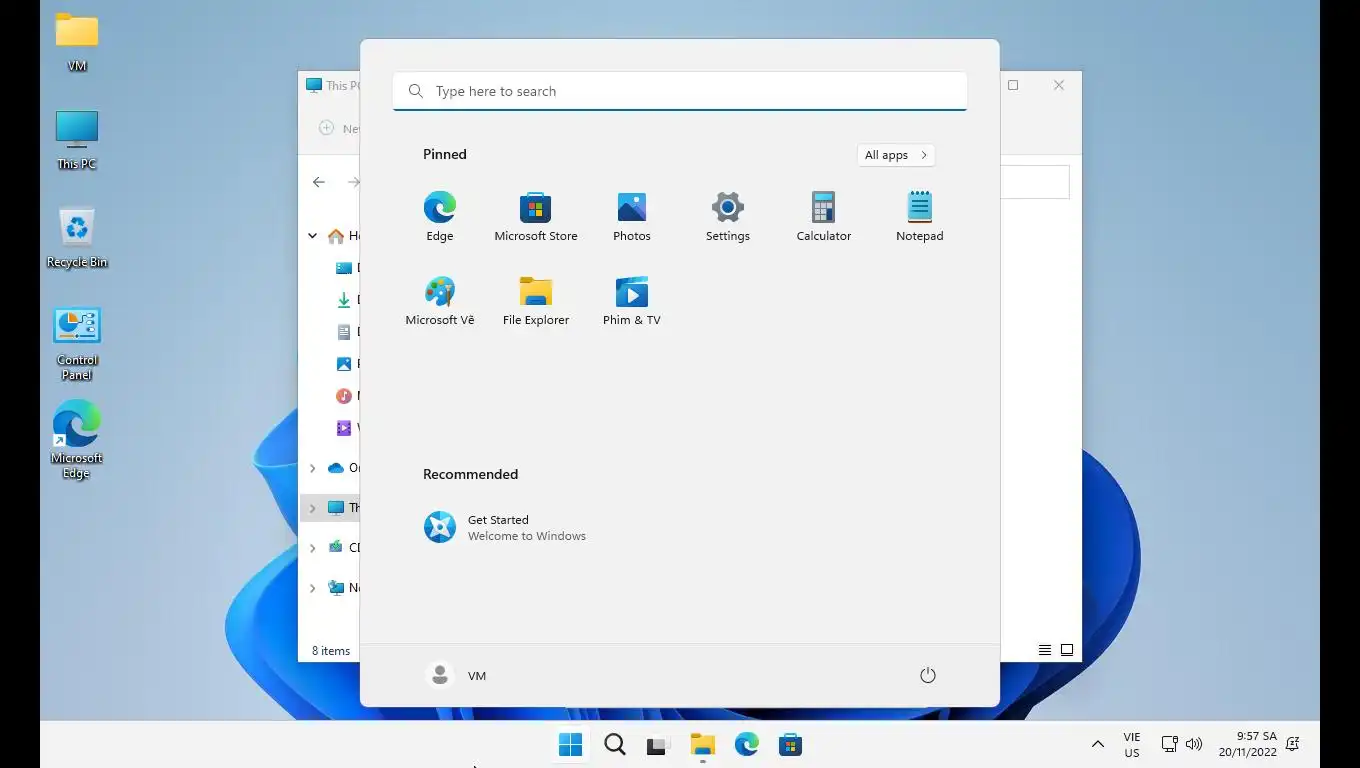The image size is (1360, 768).
Task: Select Control Panel desktop icon
Action: 77,344
